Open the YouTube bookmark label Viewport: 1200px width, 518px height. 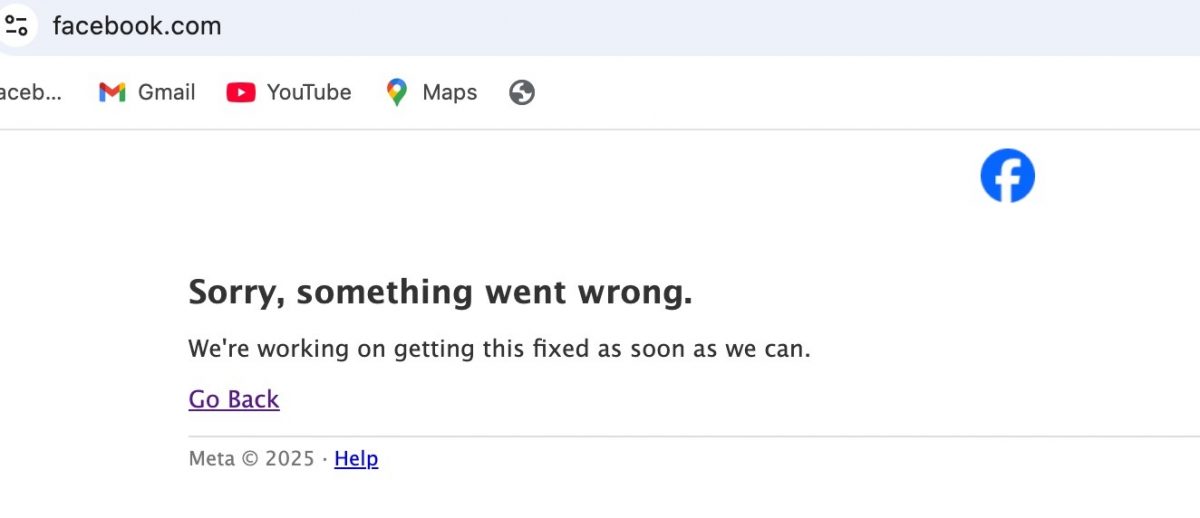pyautogui.click(x=309, y=93)
